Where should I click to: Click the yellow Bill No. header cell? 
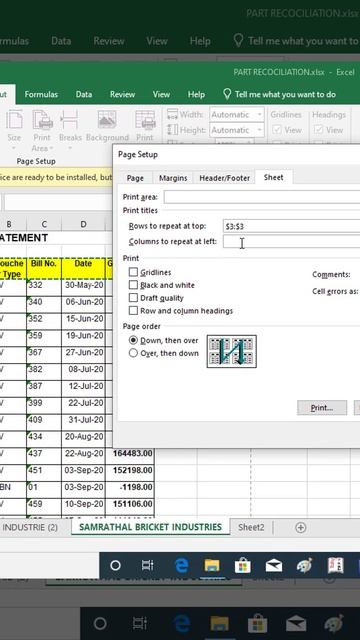coord(44,269)
